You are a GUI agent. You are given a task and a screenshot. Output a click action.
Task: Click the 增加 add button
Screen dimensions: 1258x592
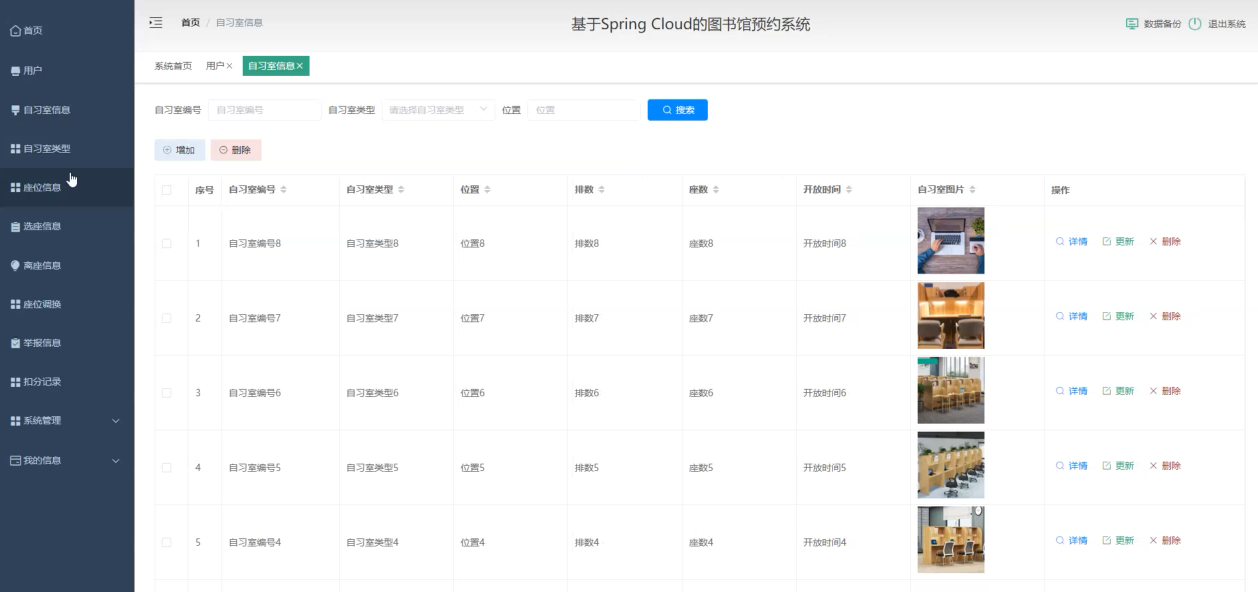coord(180,150)
